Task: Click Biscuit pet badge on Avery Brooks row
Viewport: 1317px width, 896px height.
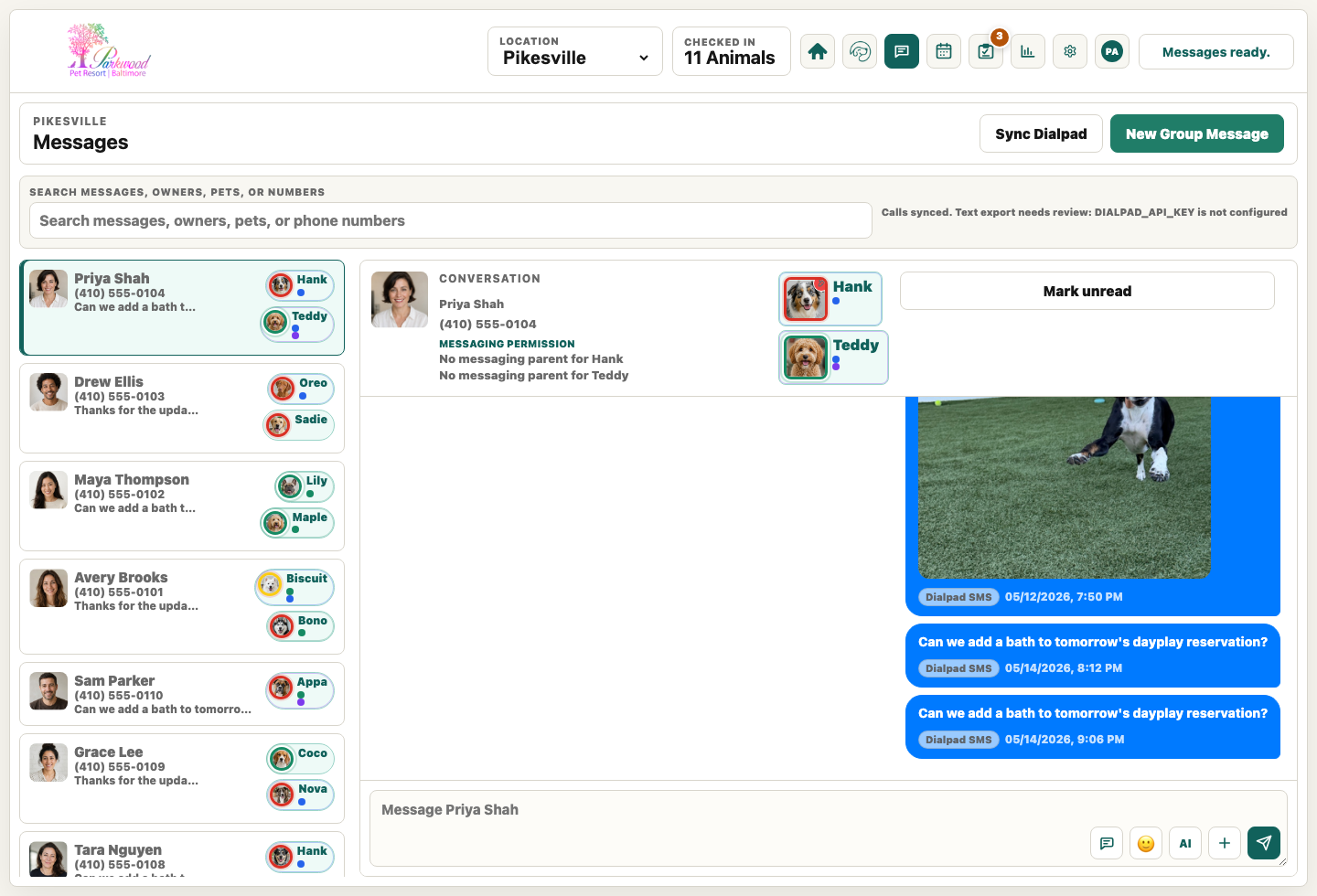Action: coord(294,587)
